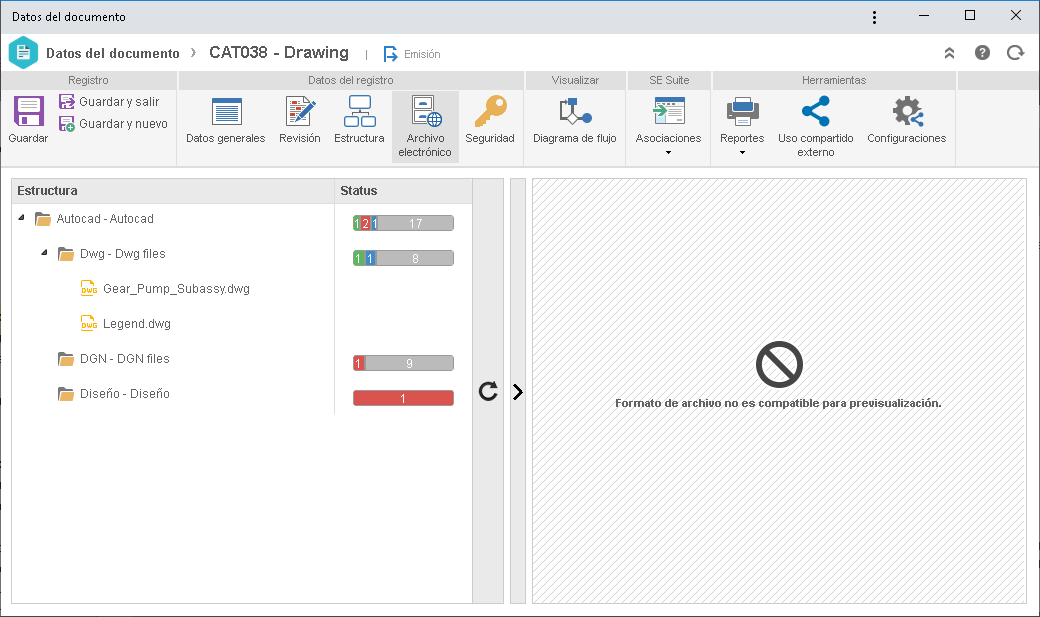Click DGN status bar showing 9
This screenshot has width=1040, height=617.
pos(403,363)
